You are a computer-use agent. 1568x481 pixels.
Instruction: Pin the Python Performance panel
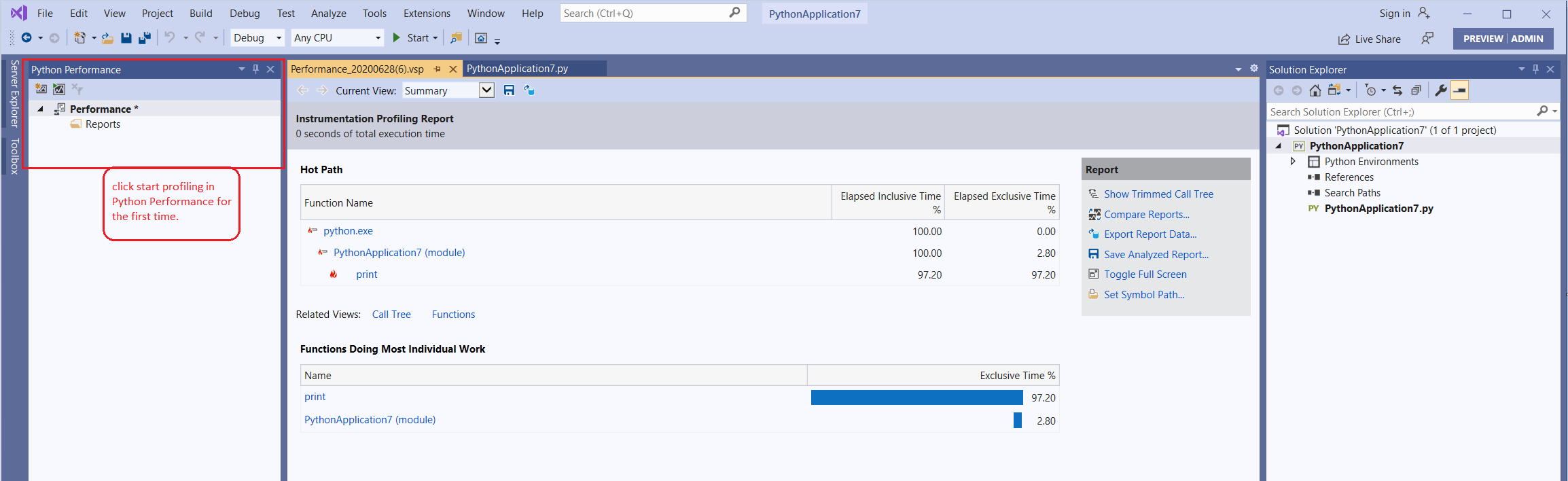coord(255,69)
